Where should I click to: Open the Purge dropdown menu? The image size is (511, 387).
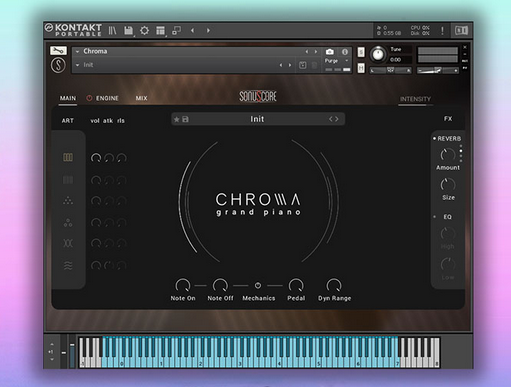pos(336,61)
